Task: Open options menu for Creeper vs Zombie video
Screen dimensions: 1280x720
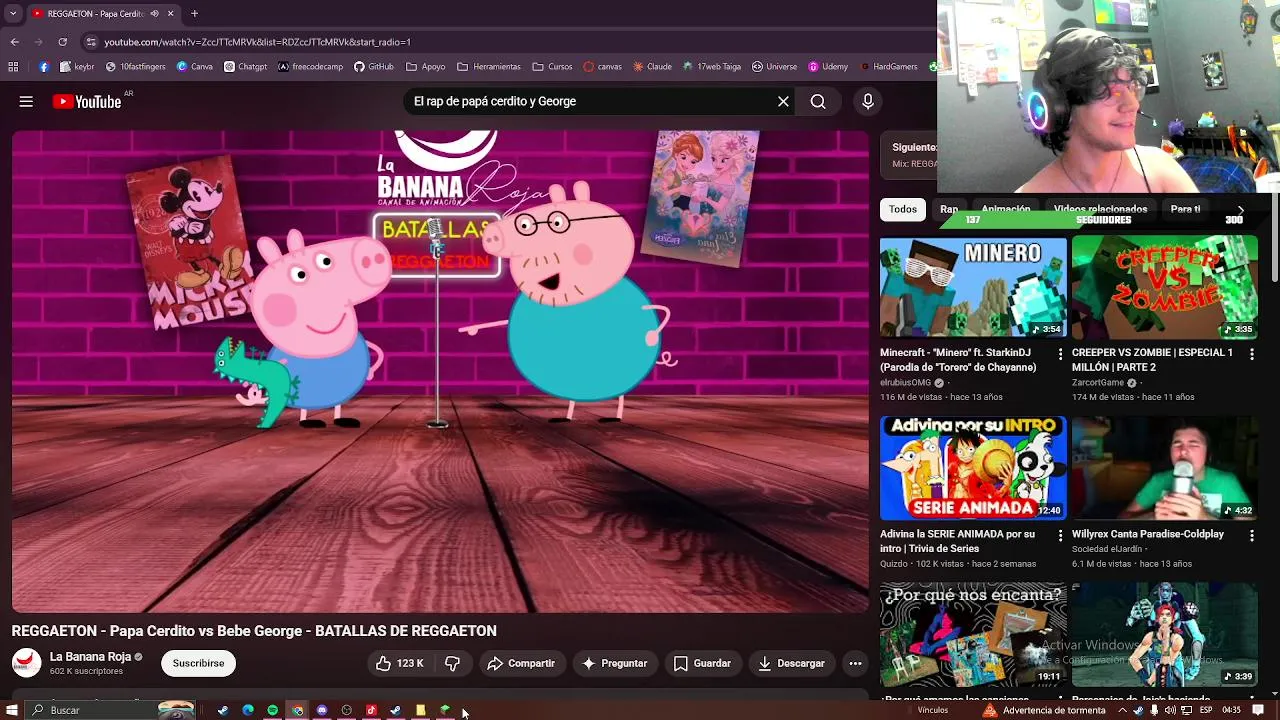Action: click(x=1251, y=354)
